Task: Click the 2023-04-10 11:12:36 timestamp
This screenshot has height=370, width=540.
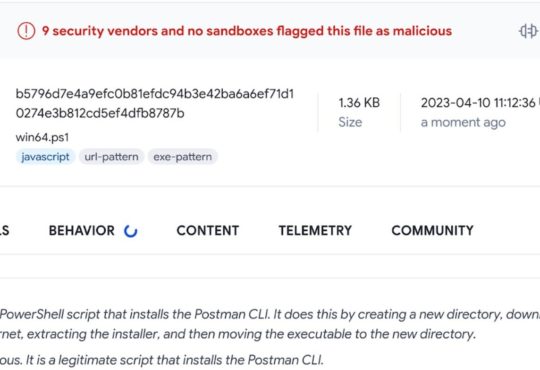Action: pos(478,103)
